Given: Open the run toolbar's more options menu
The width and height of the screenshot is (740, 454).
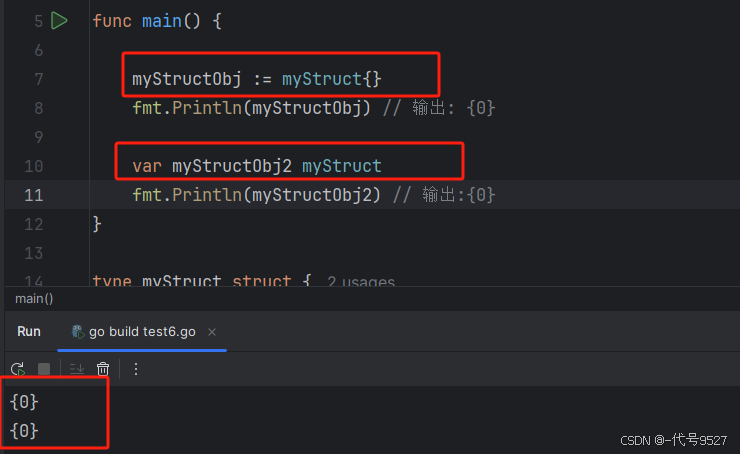Looking at the screenshot, I should point(136,369).
